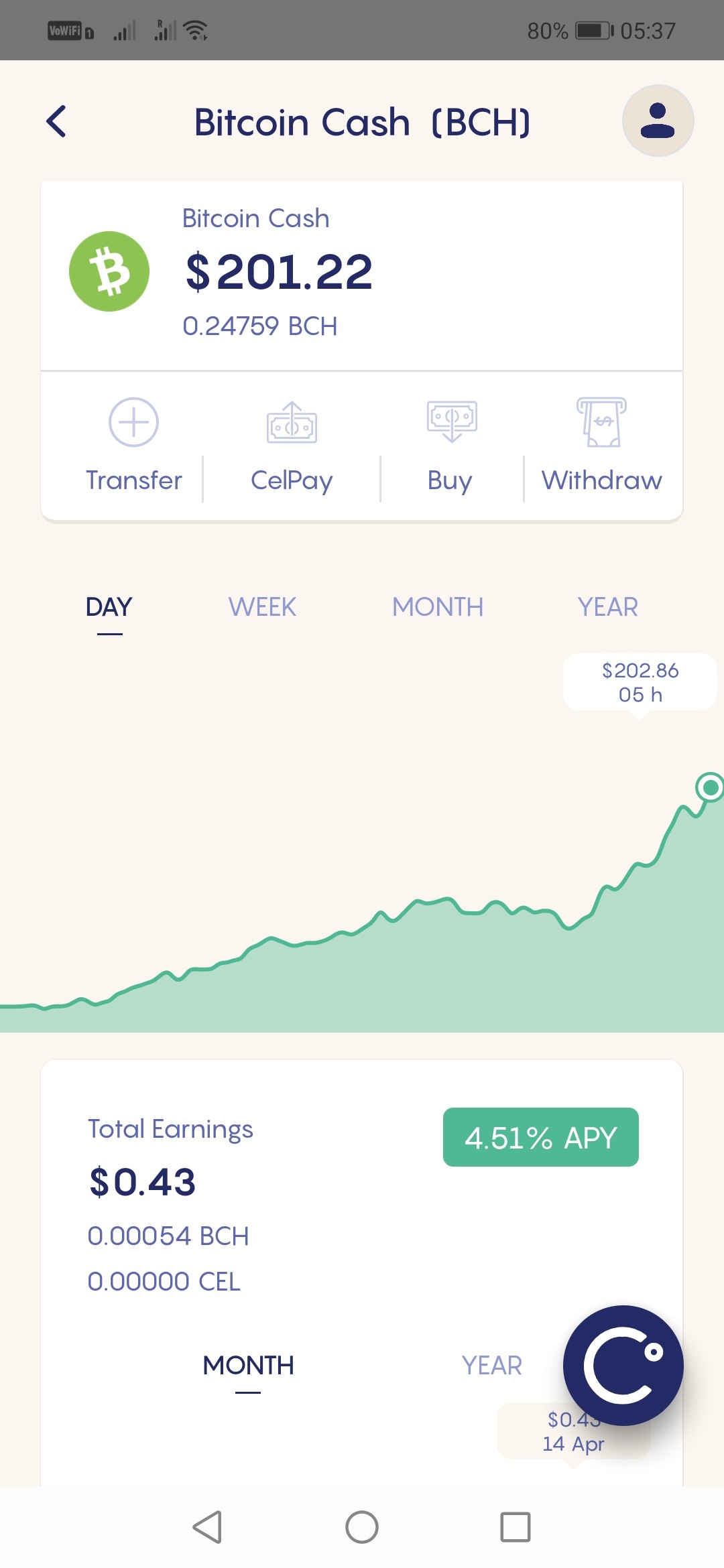Tap the Android home navigation button
Viewport: 724px width, 1568px height.
pyautogui.click(x=362, y=1527)
